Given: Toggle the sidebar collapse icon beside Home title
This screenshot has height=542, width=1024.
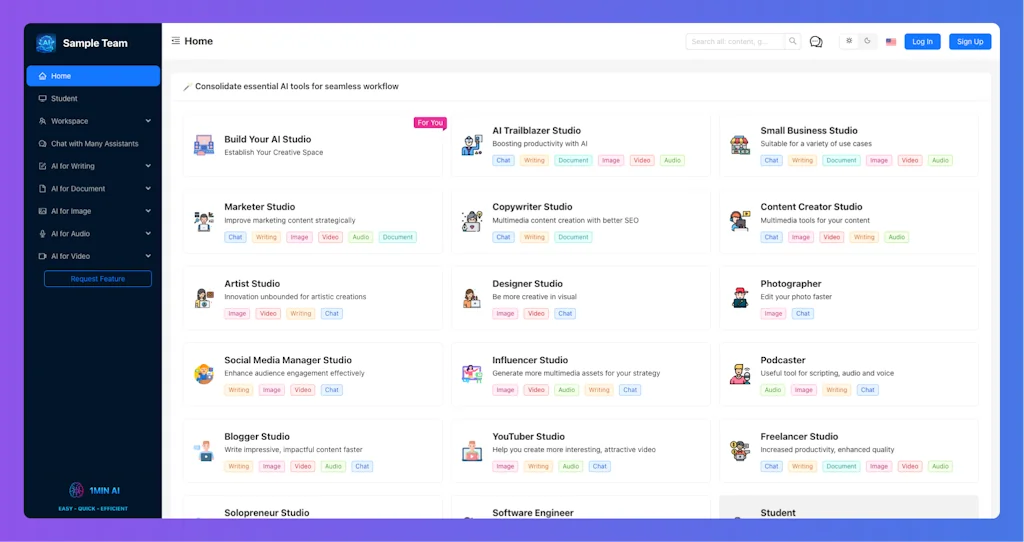Looking at the screenshot, I should [176, 40].
